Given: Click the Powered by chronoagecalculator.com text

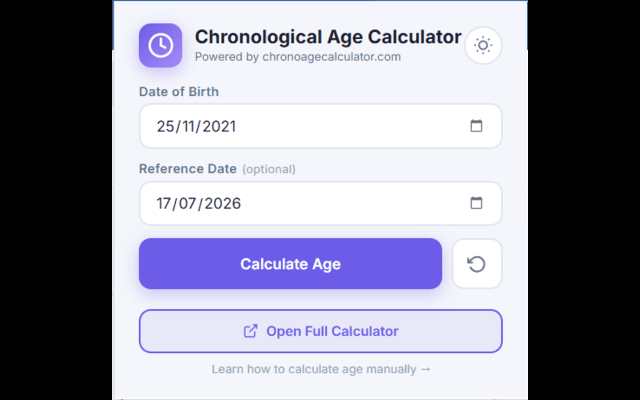Looking at the screenshot, I should point(298,57).
